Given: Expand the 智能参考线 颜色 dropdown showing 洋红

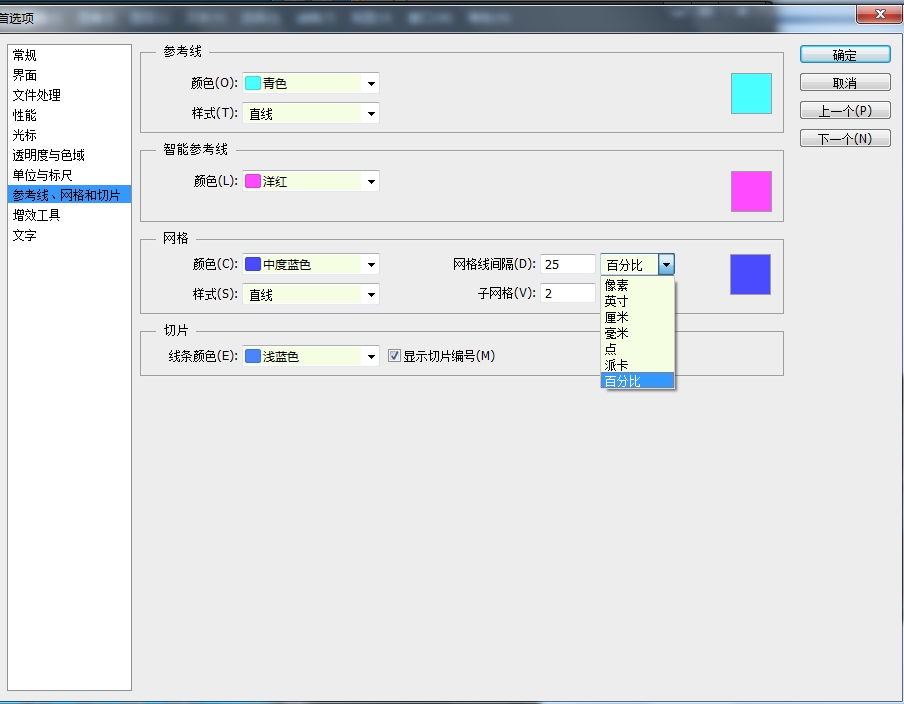Looking at the screenshot, I should point(311,182).
